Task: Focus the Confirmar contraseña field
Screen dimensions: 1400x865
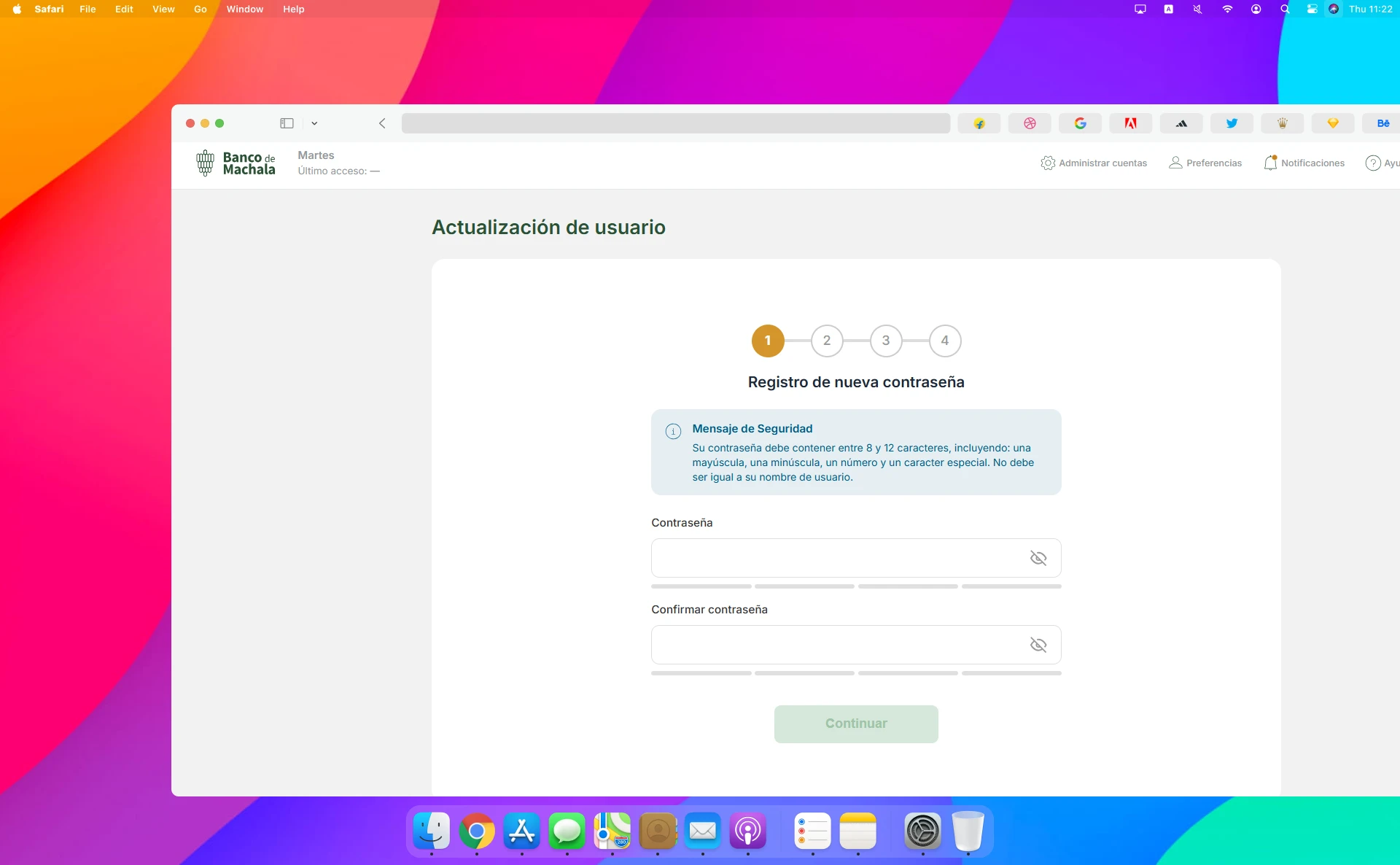Action: [856, 645]
